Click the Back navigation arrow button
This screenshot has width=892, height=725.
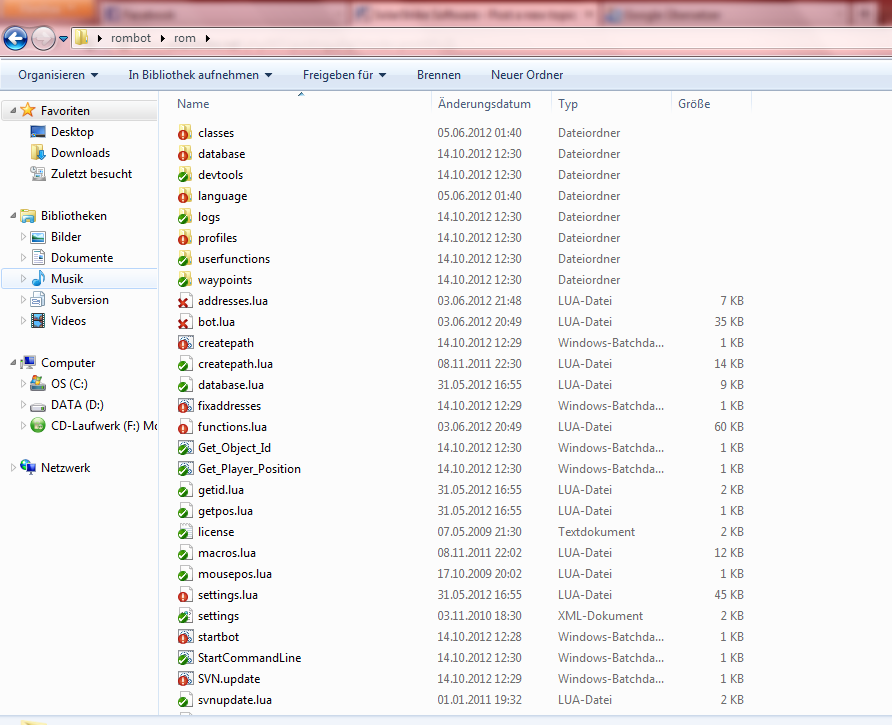tap(15, 39)
